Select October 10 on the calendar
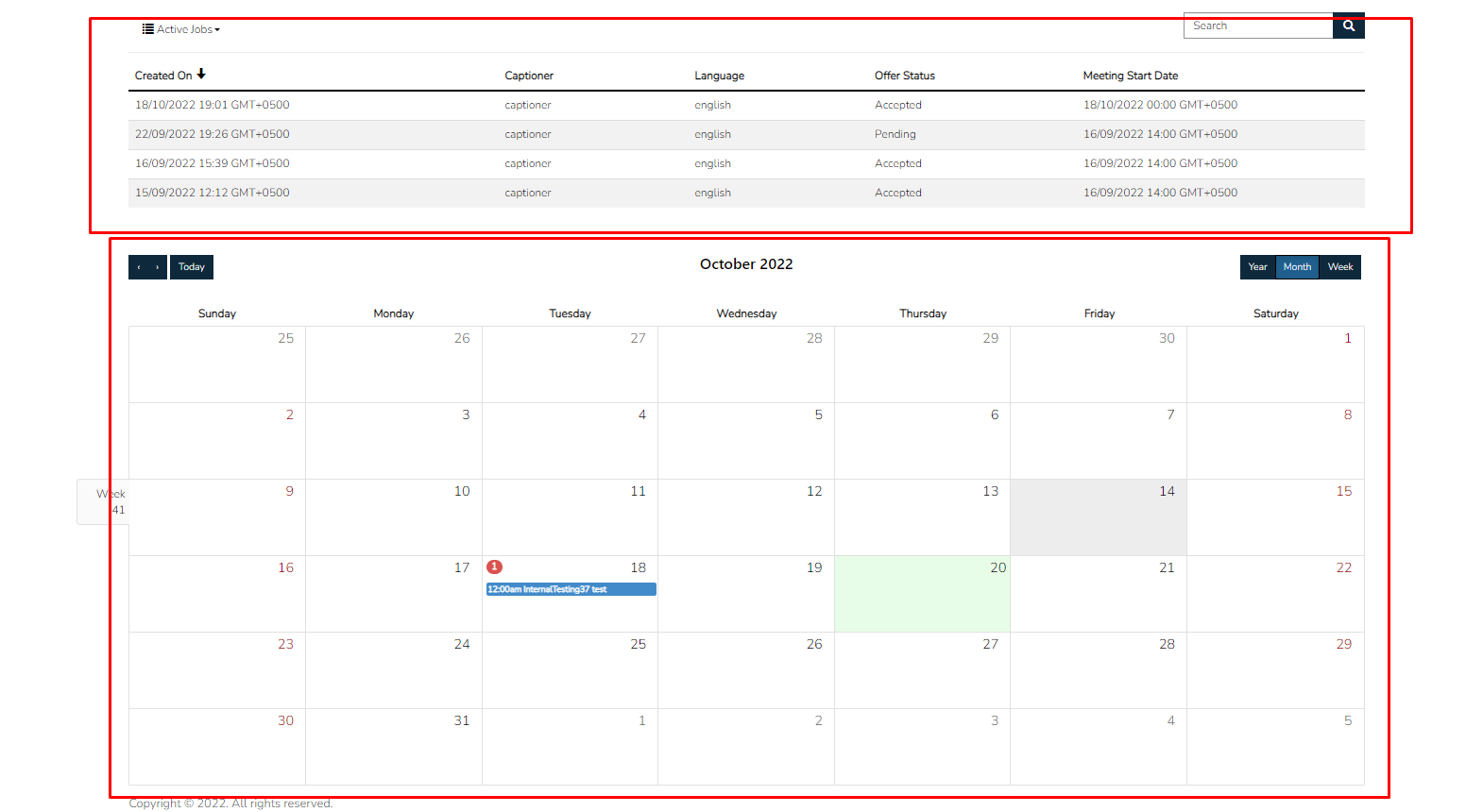Screen dimensions: 1466x812 click(393, 517)
